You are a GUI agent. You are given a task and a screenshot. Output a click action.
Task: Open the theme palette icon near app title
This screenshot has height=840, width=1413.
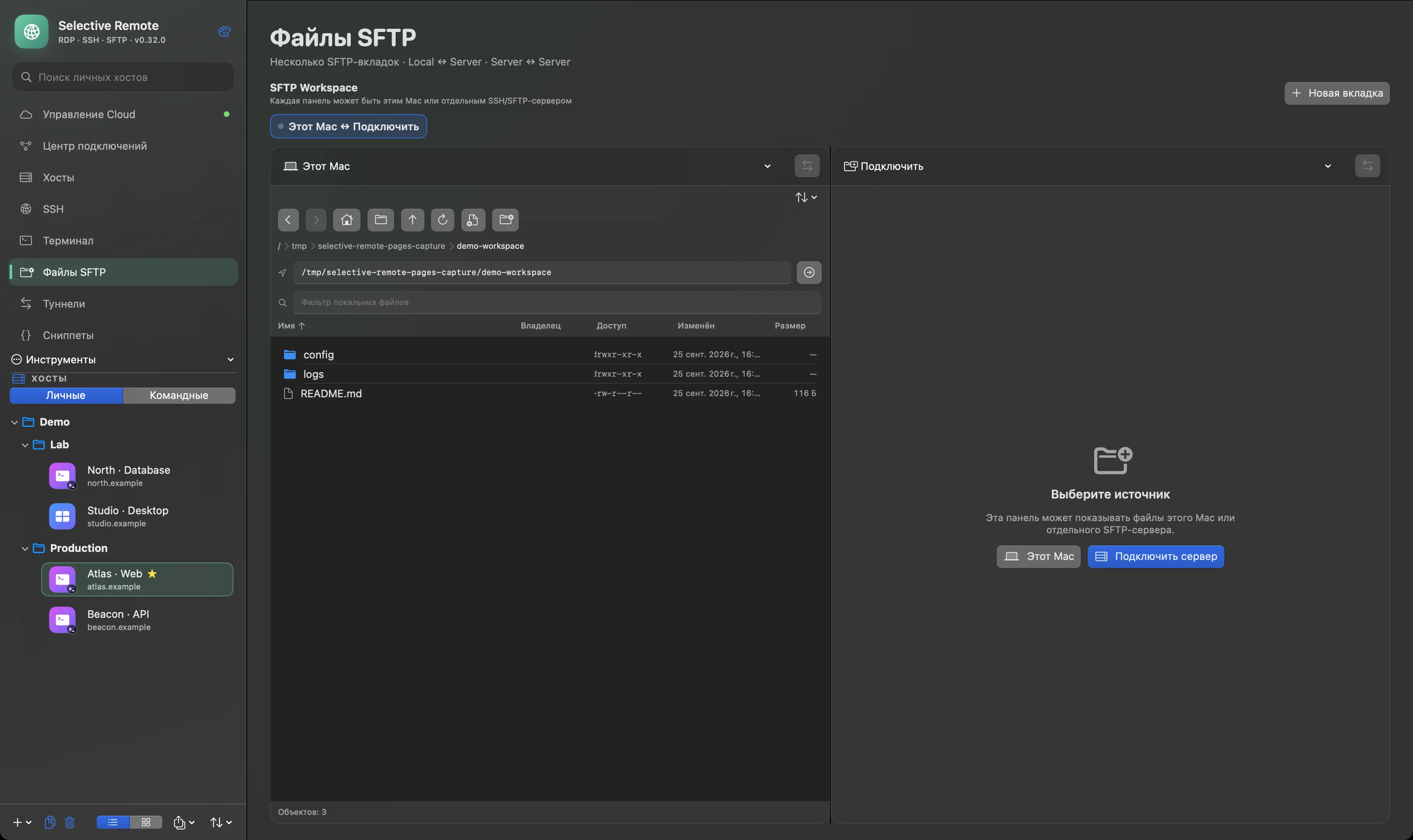[225, 32]
